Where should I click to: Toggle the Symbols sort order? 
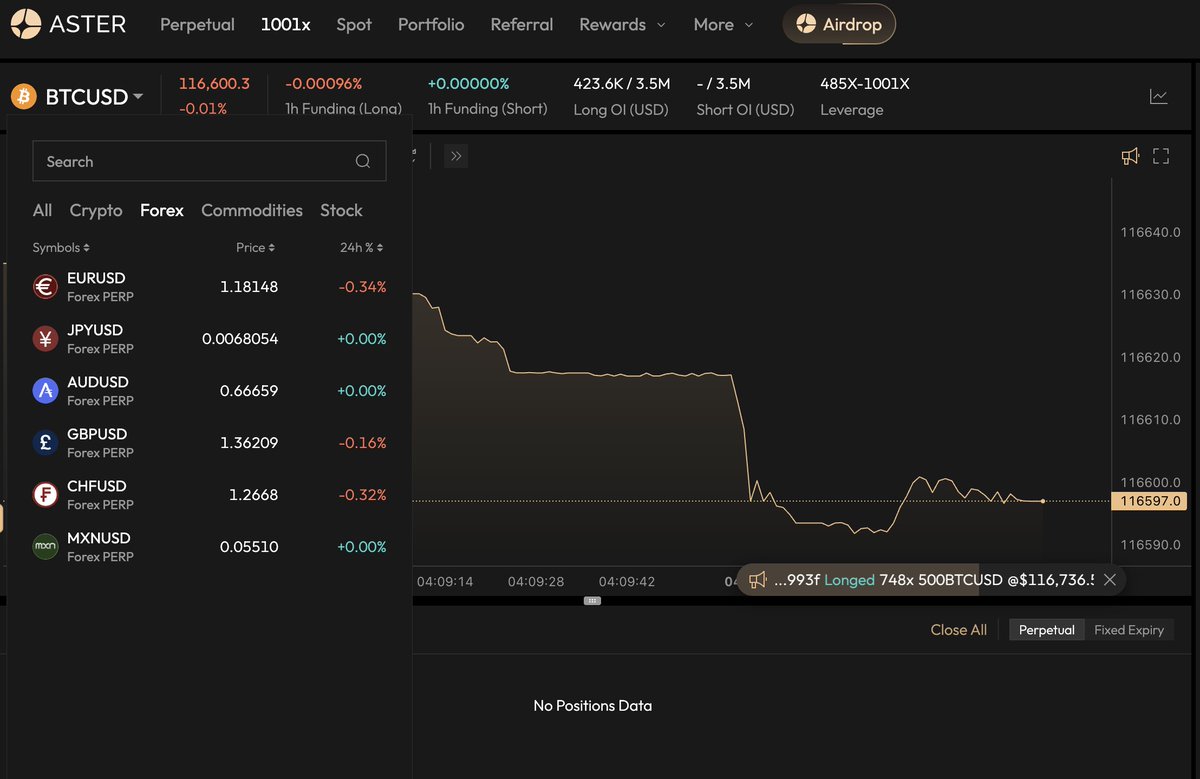coord(61,247)
